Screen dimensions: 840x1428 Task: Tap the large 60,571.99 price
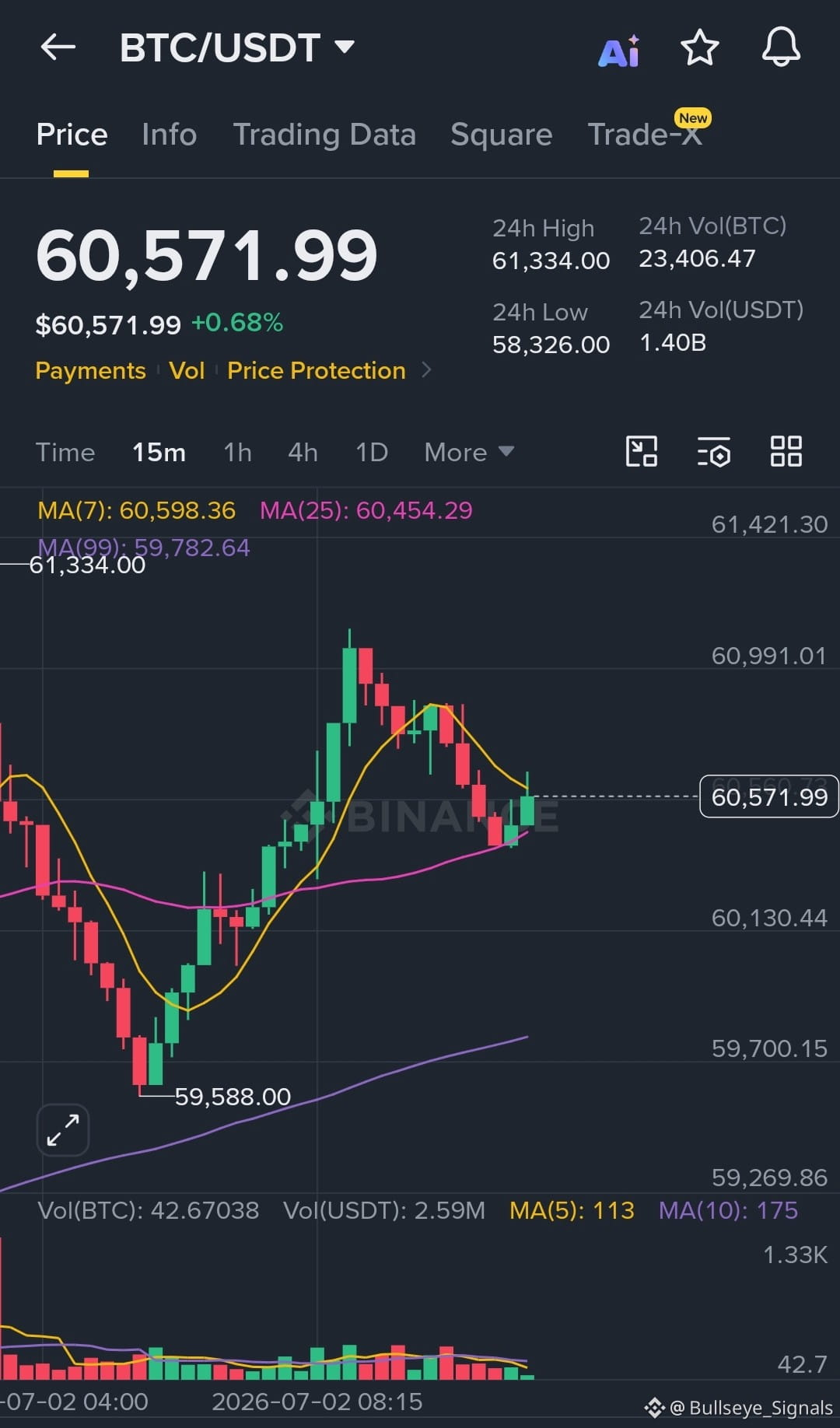(206, 255)
